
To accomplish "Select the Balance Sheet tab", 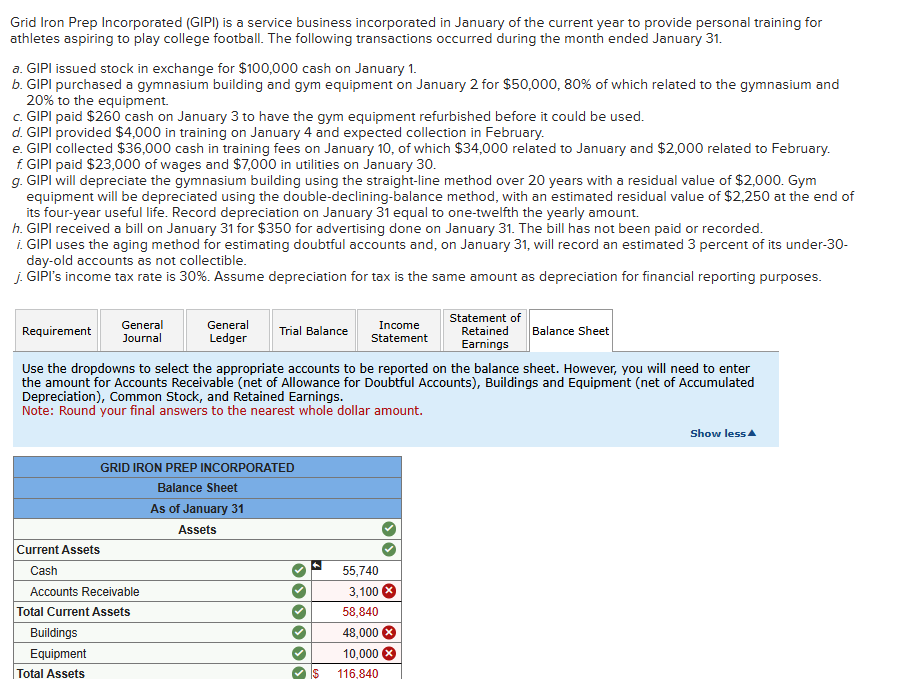I will tap(570, 331).
